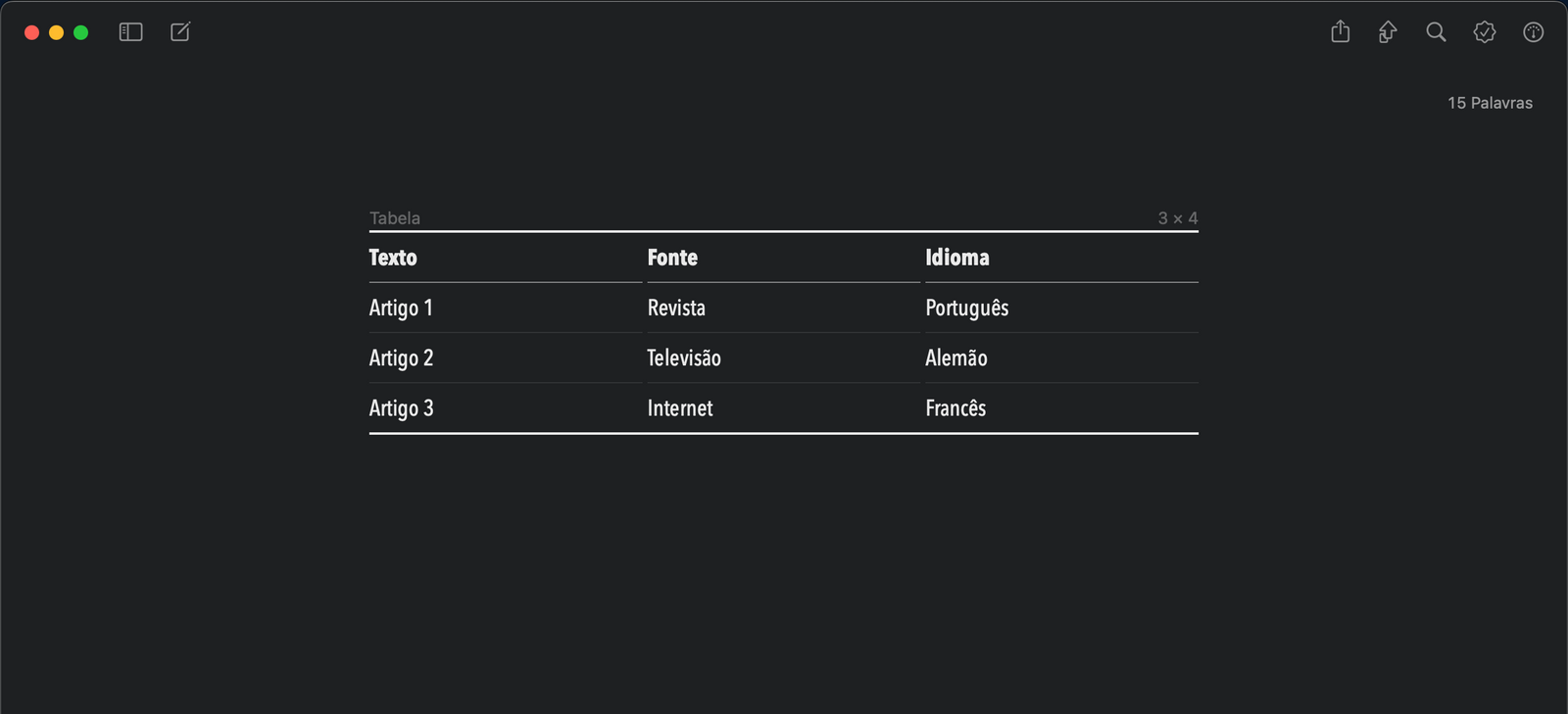Open search with magnifying glass icon

coord(1436,32)
